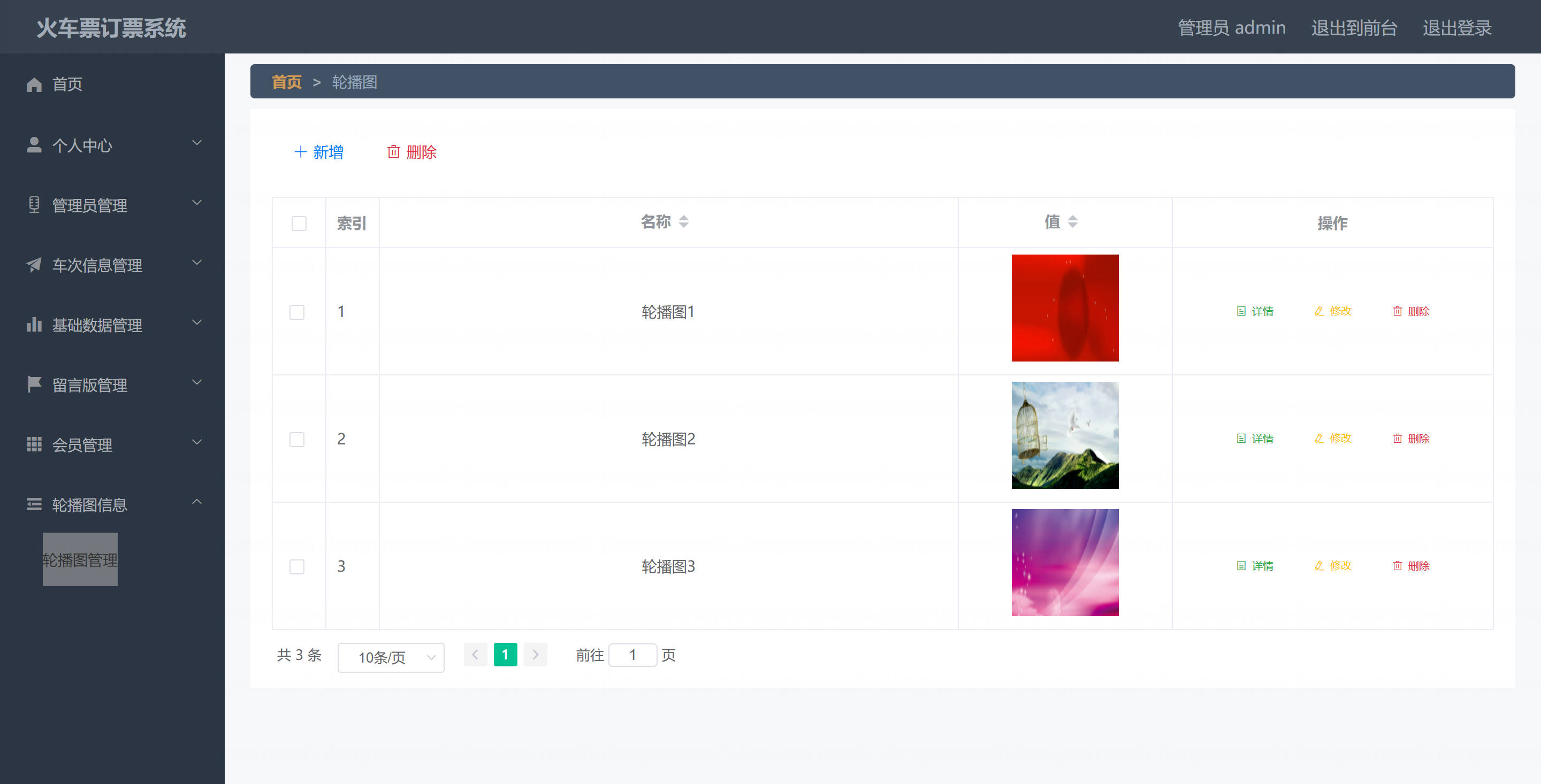Screen dimensions: 1541x784
Task: Click the 删除 trash icon for 轮播图3
Action: pos(1398,566)
